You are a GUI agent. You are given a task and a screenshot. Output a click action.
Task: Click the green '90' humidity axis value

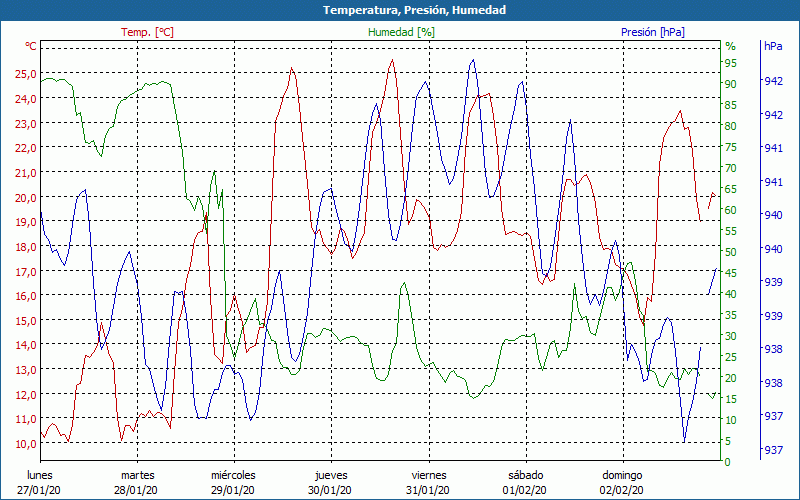(731, 84)
